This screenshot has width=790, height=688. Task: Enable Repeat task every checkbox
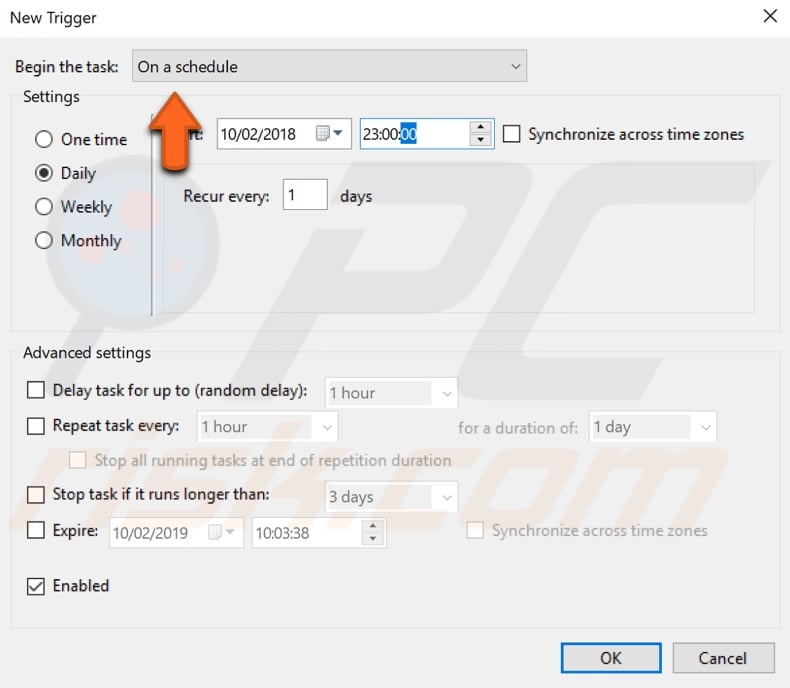[x=36, y=426]
